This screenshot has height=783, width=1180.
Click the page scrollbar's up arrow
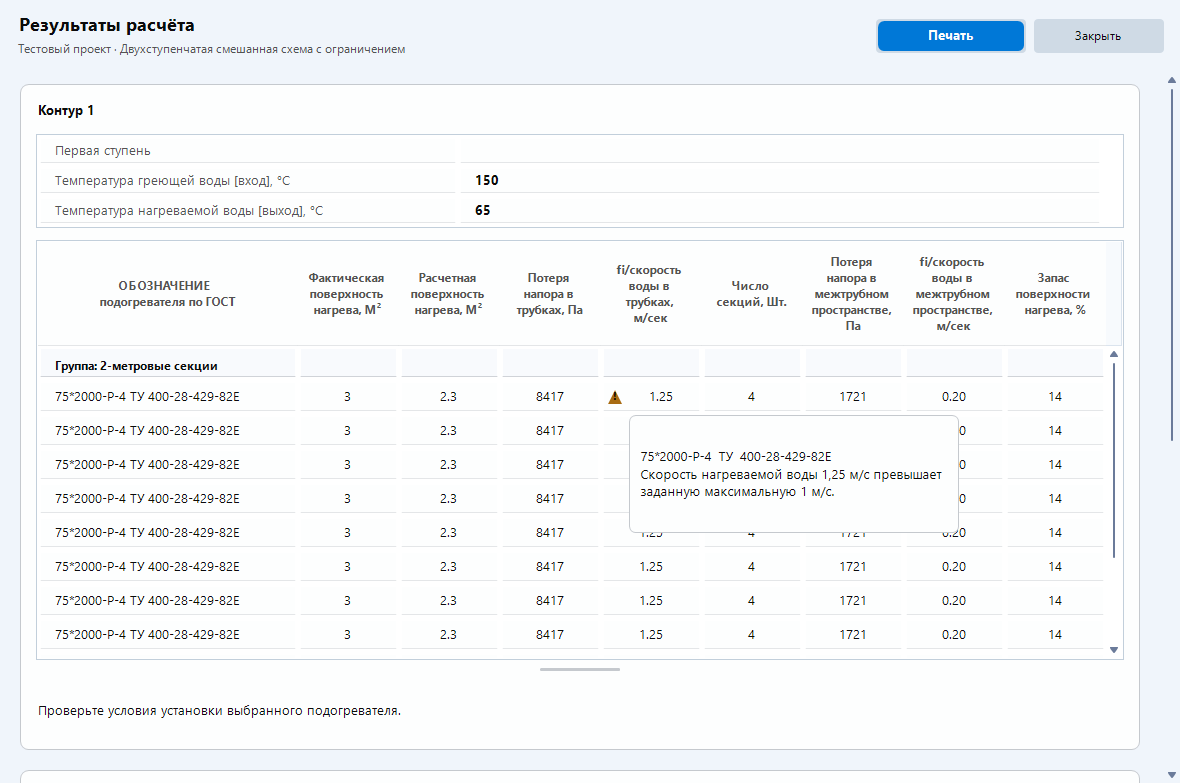(1172, 80)
